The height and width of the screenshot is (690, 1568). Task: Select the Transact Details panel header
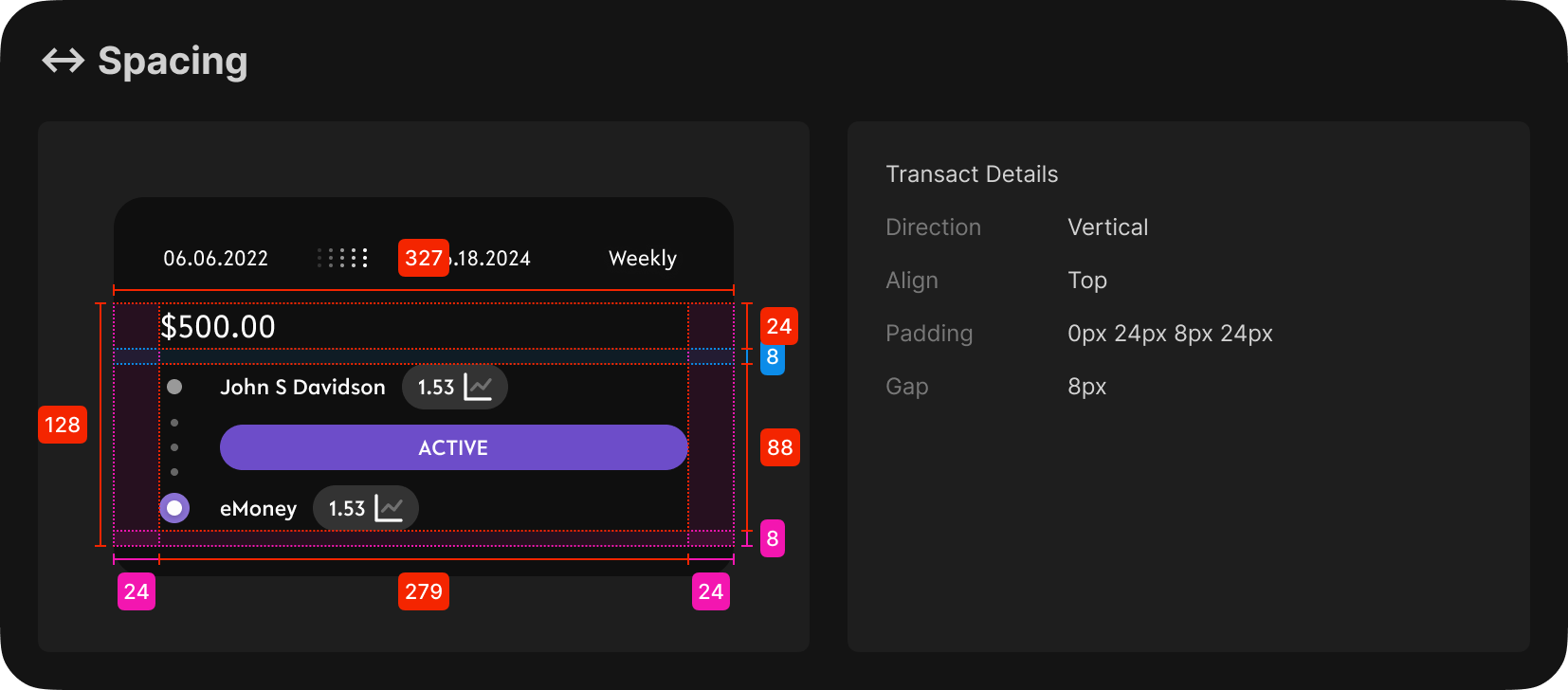(972, 174)
